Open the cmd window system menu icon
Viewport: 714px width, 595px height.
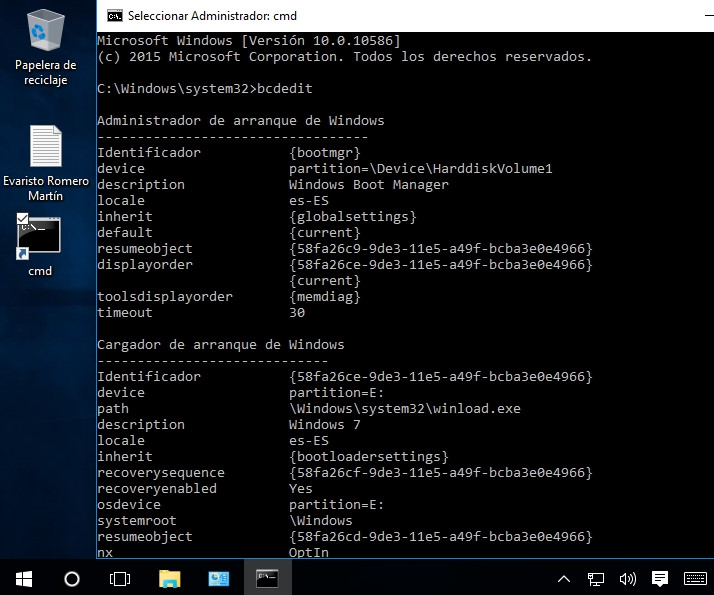click(115, 16)
